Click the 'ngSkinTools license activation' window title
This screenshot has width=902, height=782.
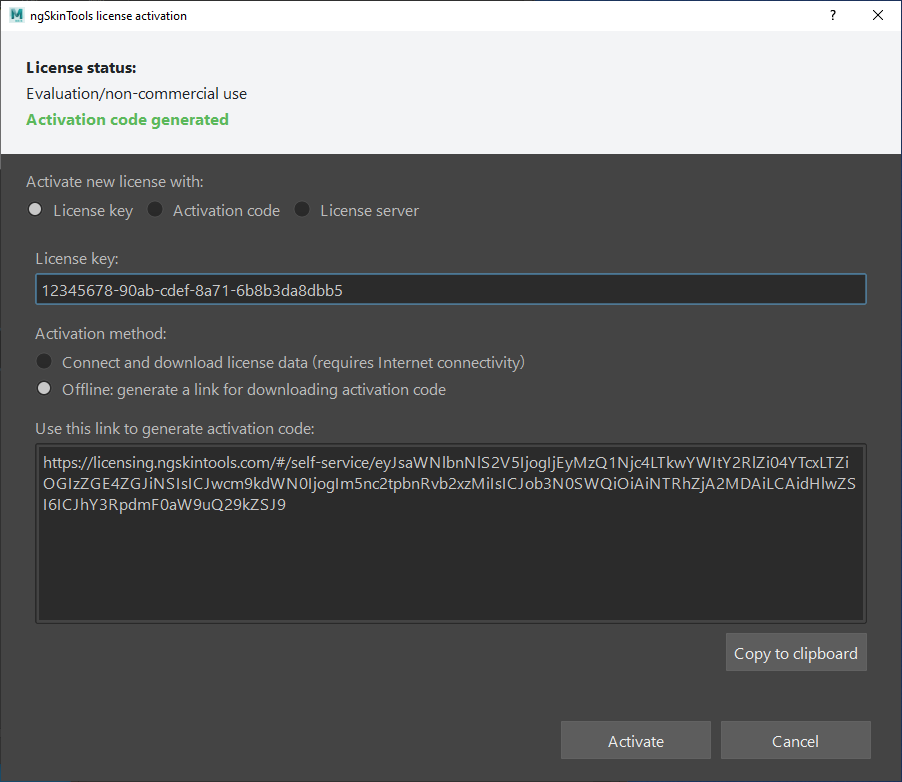click(108, 16)
